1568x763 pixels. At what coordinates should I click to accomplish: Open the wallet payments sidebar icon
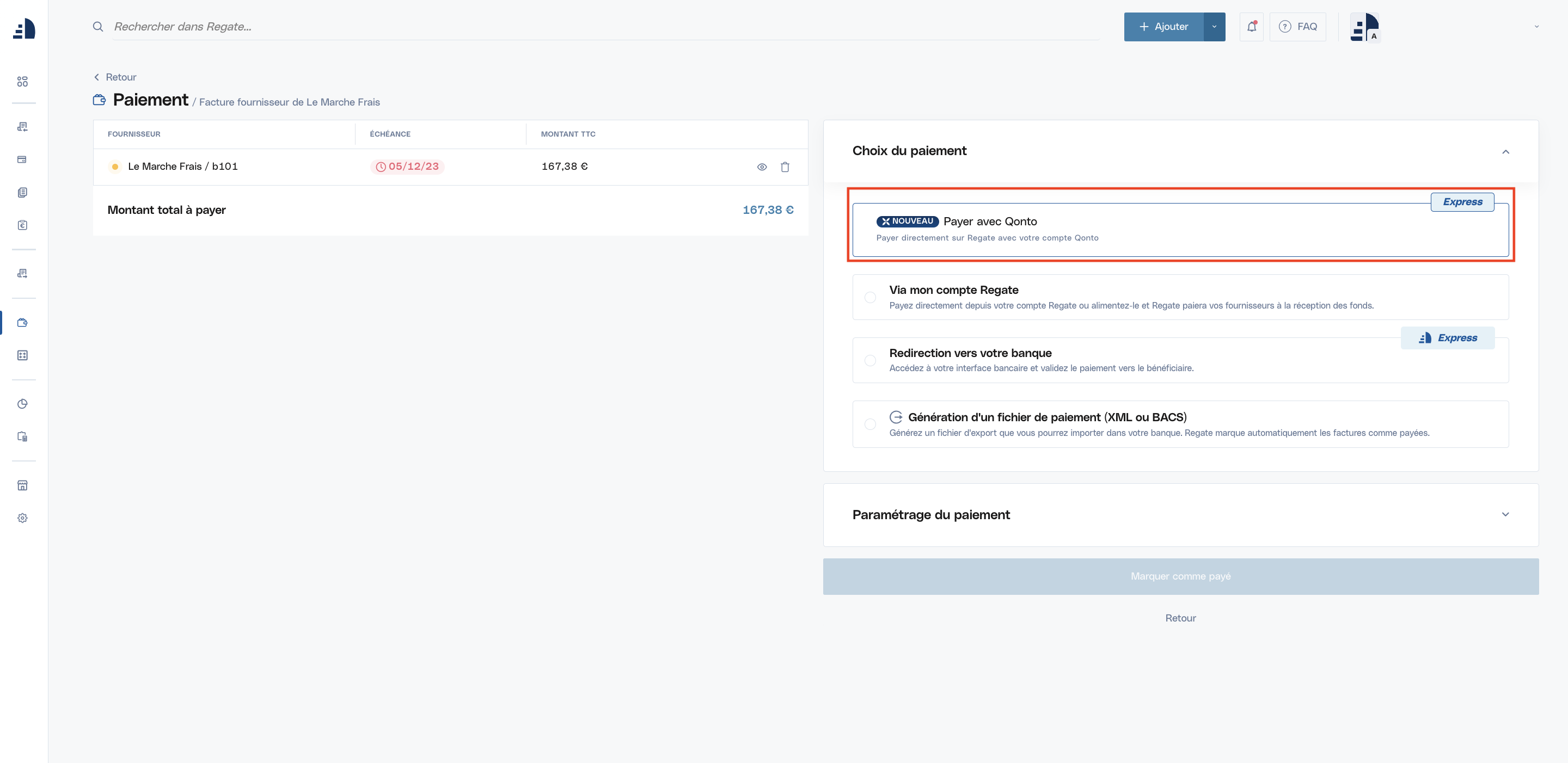(x=22, y=323)
